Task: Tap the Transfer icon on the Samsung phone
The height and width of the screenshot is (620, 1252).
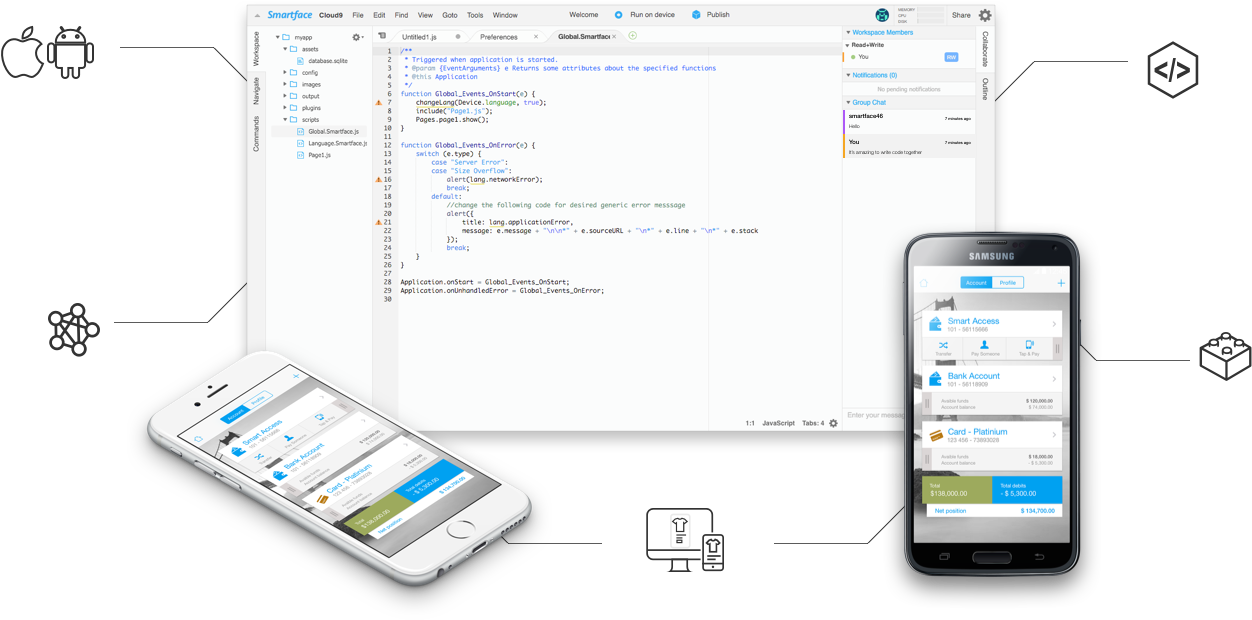Action: pos(943,347)
